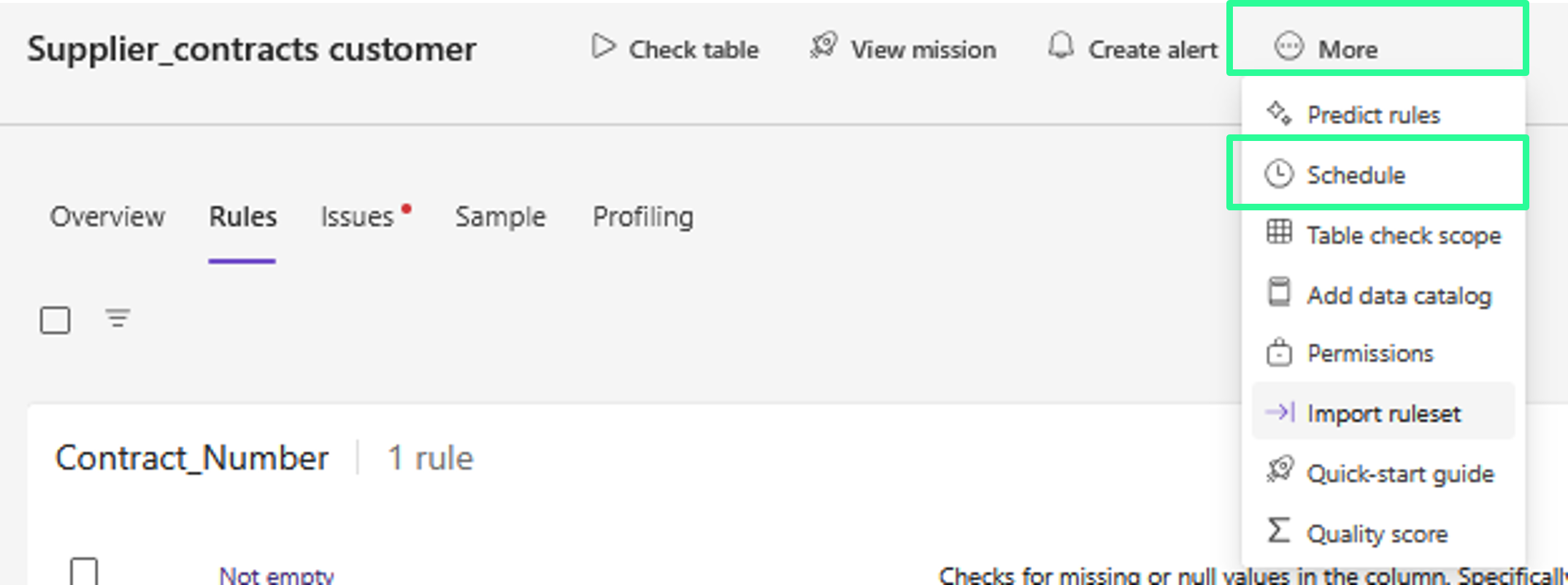Image resolution: width=1568 pixels, height=585 pixels.
Task: Check the Not empty rule checkbox
Action: point(84,573)
